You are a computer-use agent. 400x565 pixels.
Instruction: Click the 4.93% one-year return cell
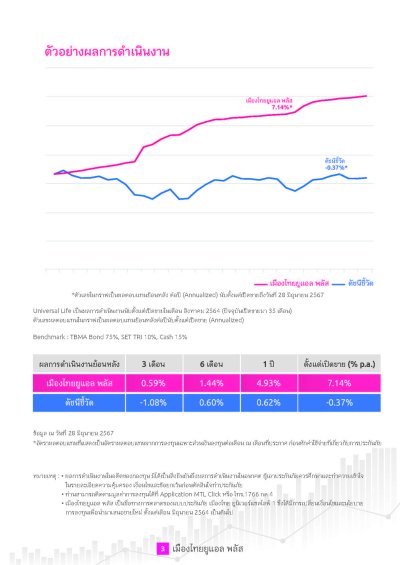[x=269, y=383]
